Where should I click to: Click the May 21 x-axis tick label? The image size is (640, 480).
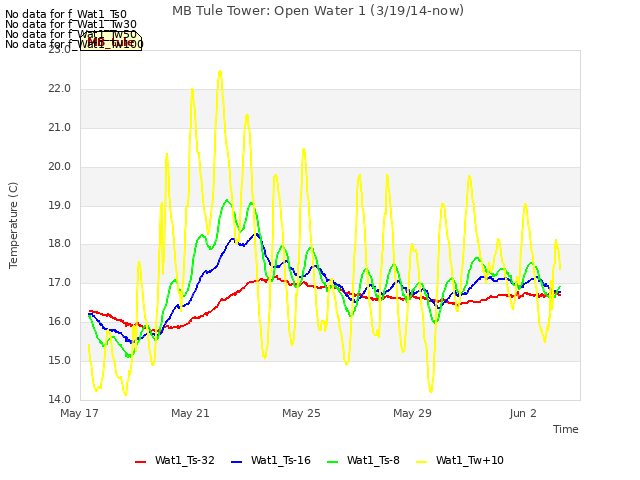click(x=190, y=413)
